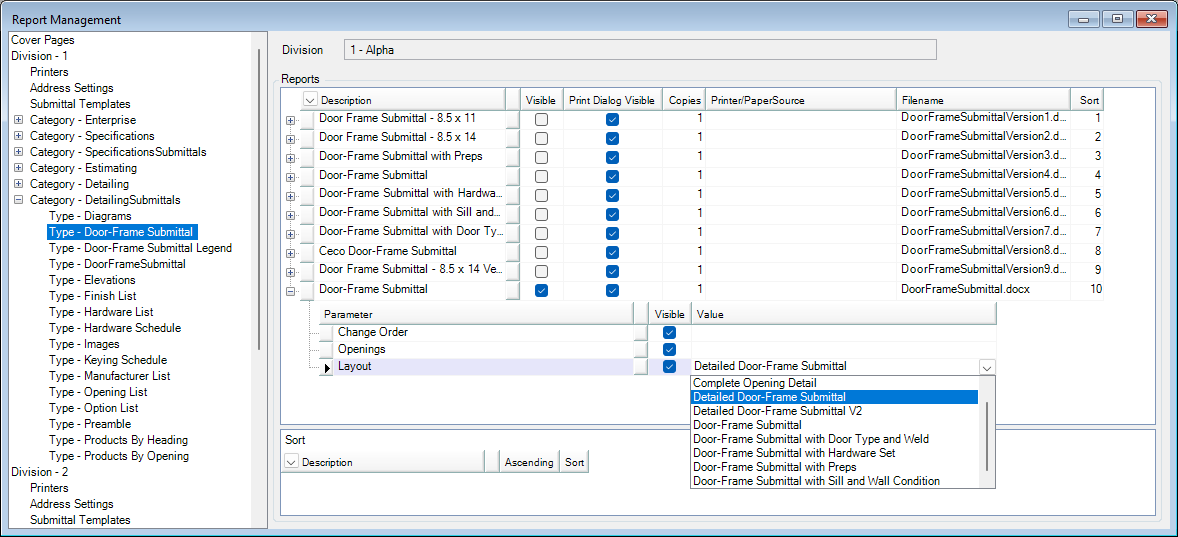Toggle Visible checkbox for Change Order parameter

point(670,332)
